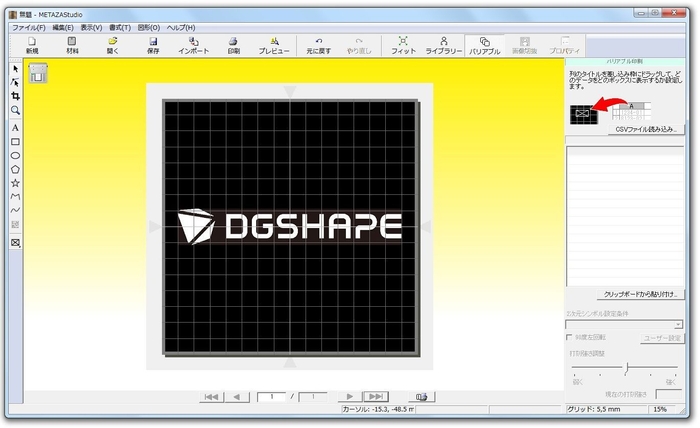Click the クリップボードから貼り付け button
Viewport: 700px width, 428px height.
coord(640,295)
